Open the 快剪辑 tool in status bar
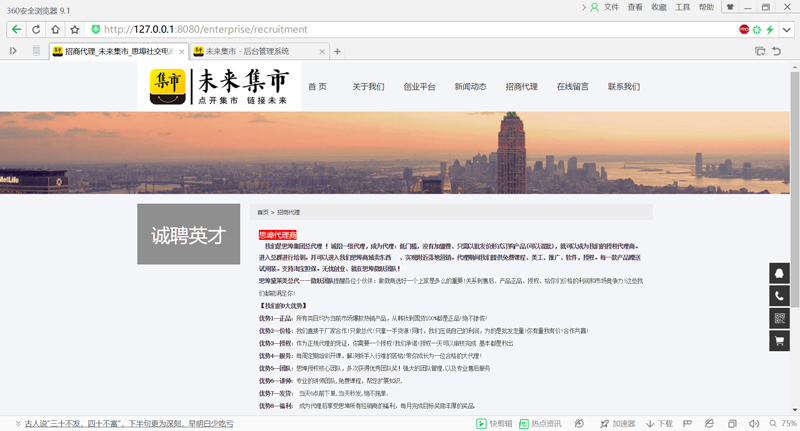 point(495,423)
